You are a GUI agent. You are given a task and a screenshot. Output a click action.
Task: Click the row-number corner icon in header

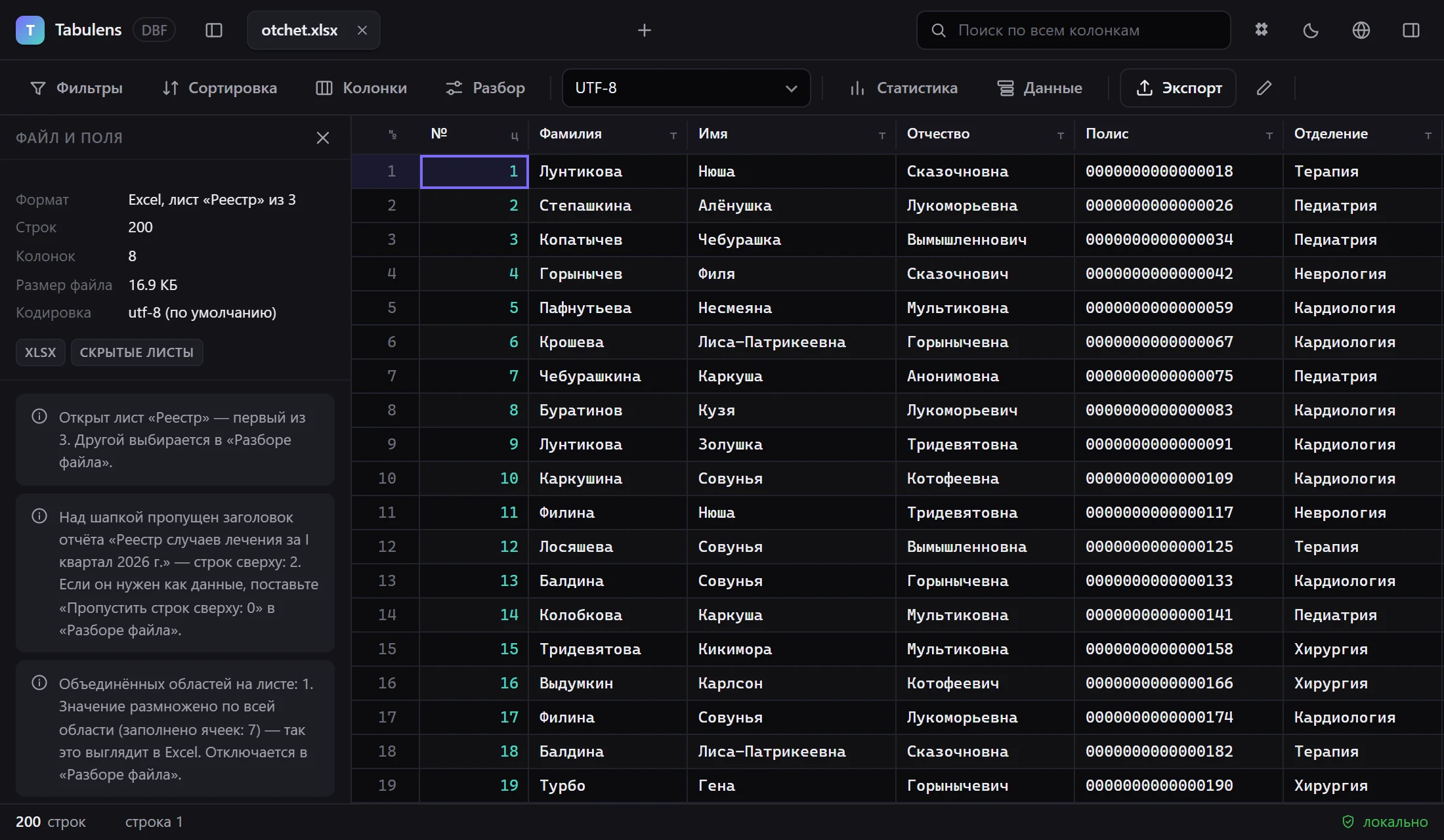click(393, 135)
